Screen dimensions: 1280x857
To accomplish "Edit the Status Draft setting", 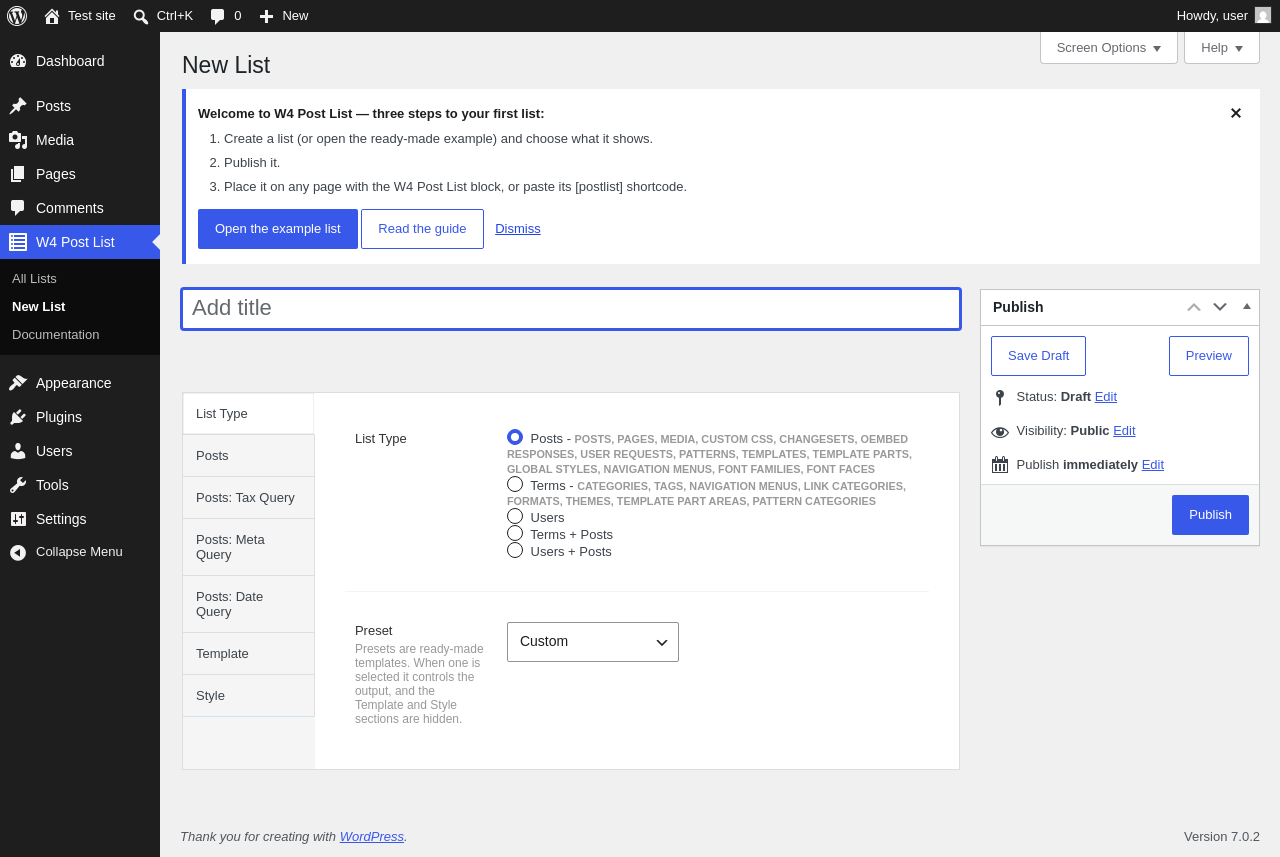I will [x=1106, y=396].
